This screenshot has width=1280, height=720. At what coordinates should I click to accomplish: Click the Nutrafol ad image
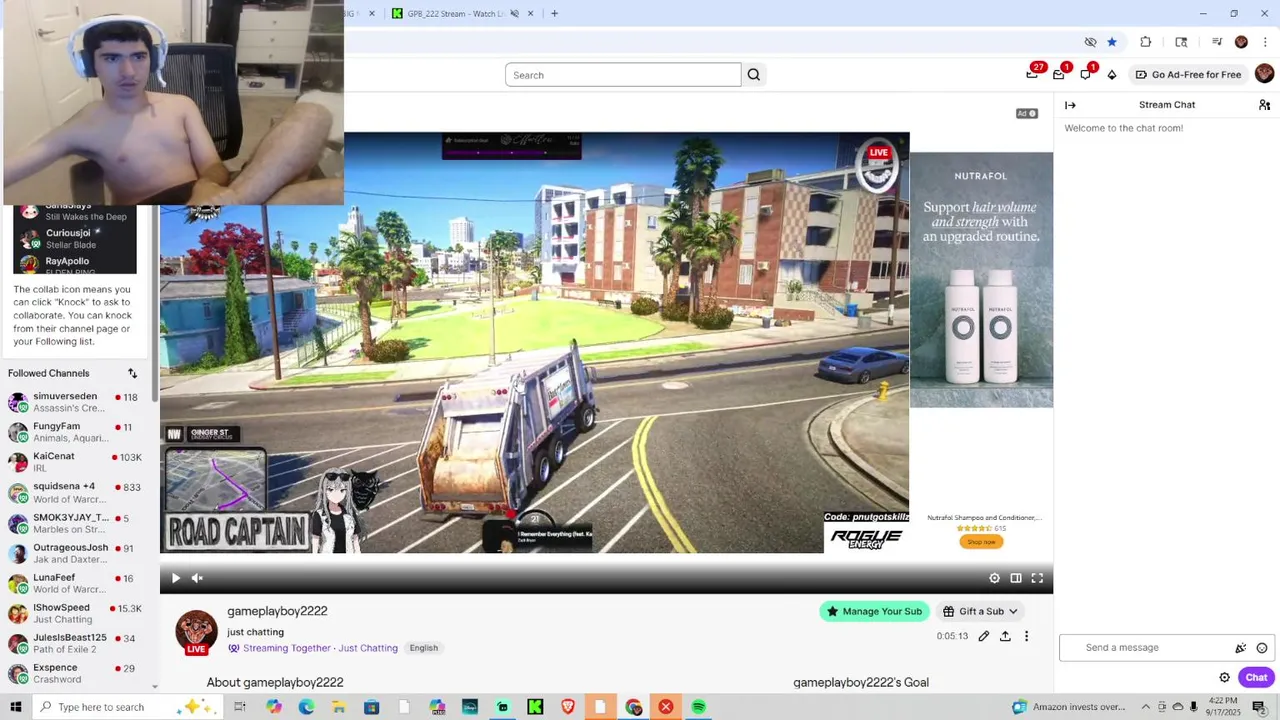click(981, 280)
